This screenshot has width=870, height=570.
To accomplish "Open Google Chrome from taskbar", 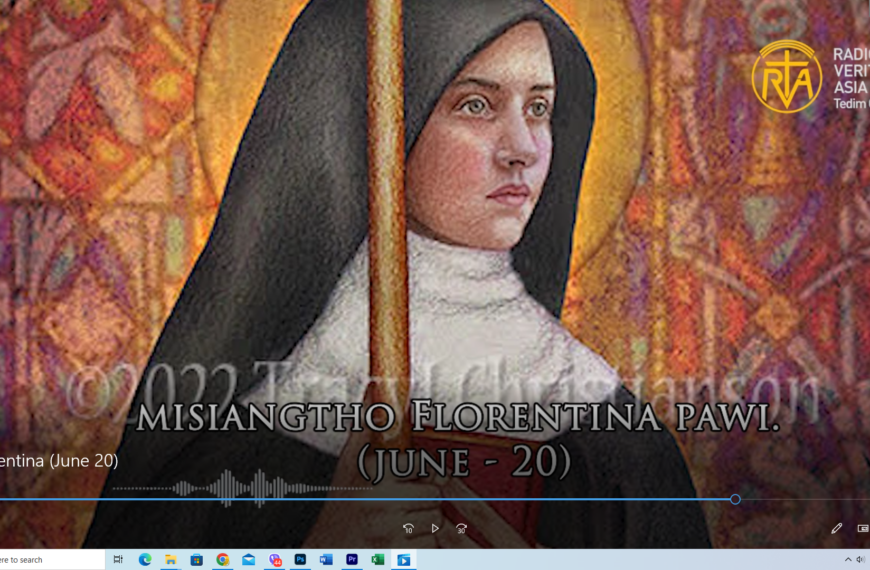I will [222, 559].
